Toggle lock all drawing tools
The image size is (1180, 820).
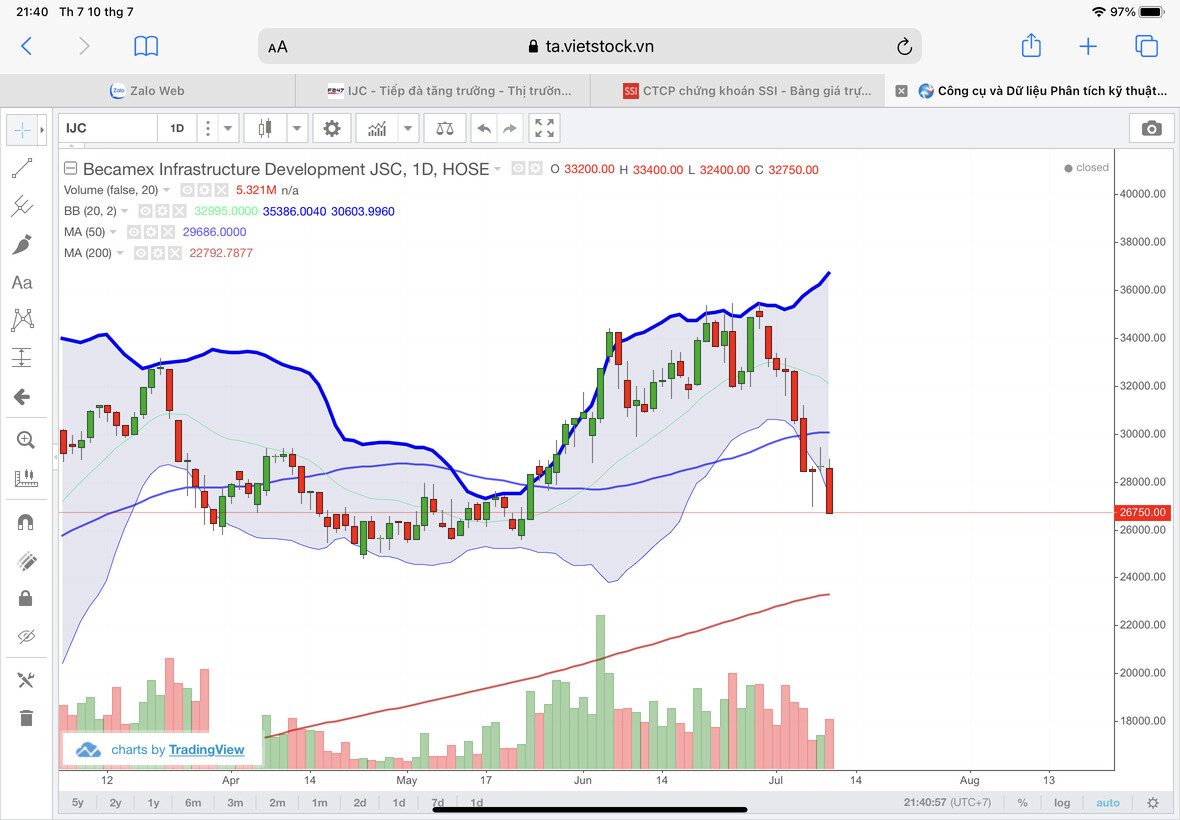click(26, 598)
